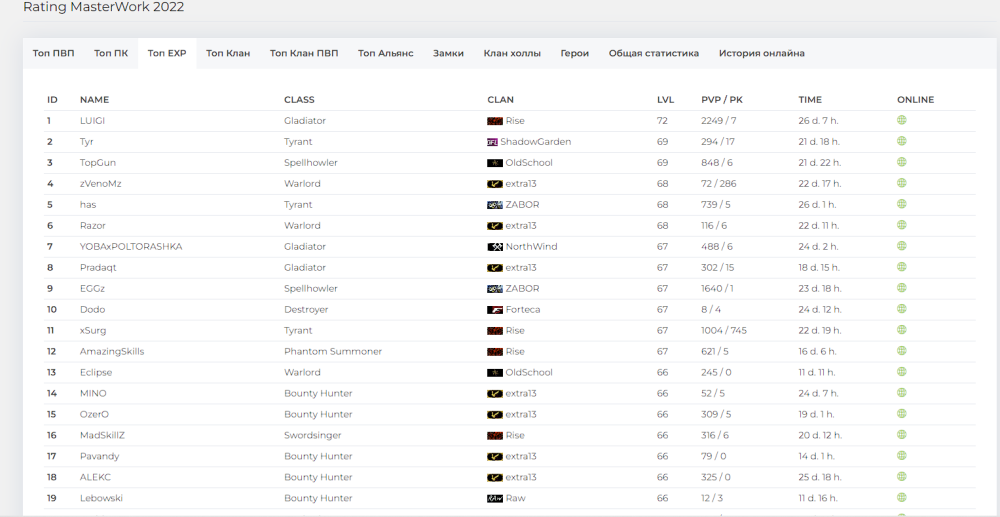This screenshot has height=517, width=1000.
Task: Click the player name Lebowski
Action: click(x=99, y=499)
